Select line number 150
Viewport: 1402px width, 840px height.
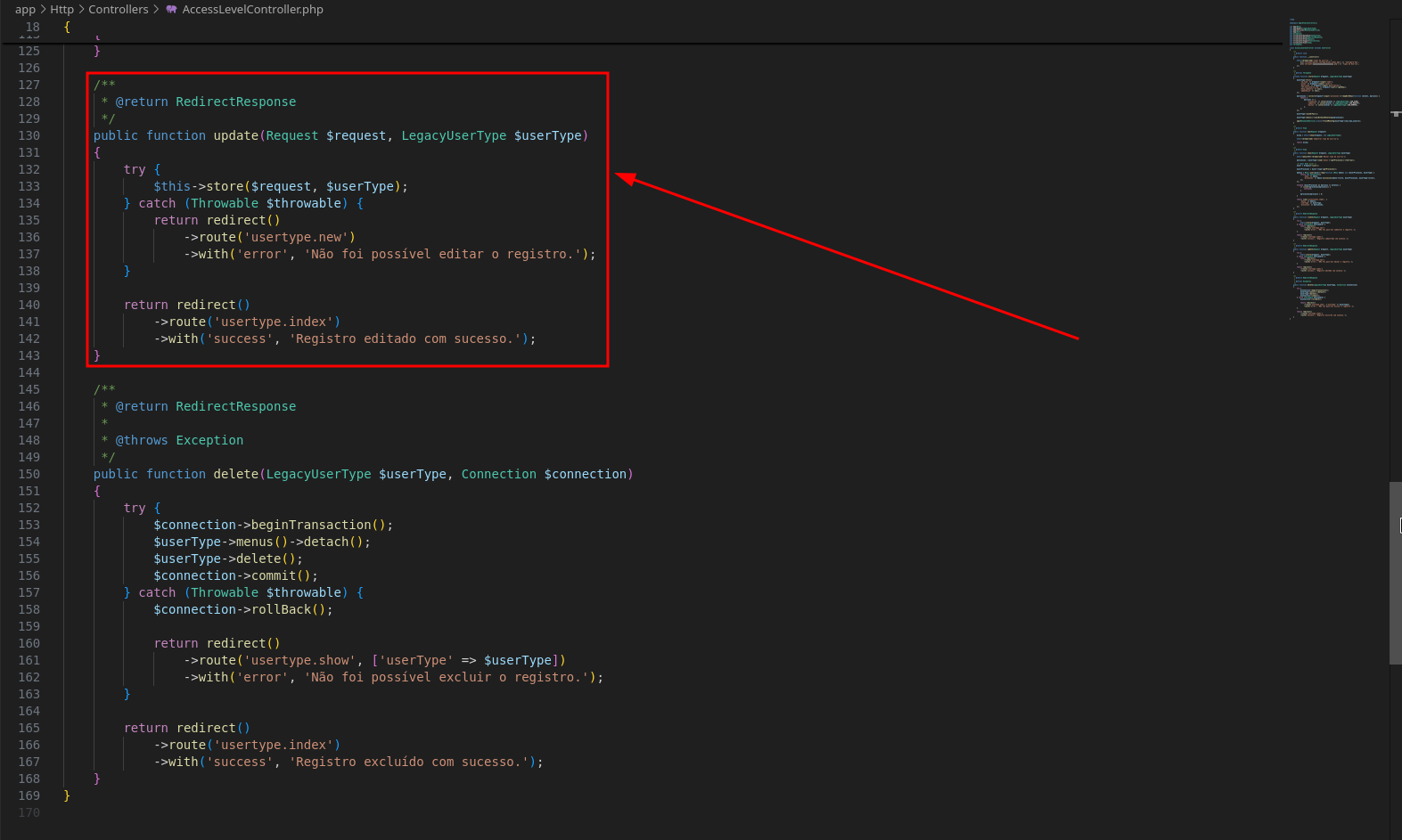point(29,474)
